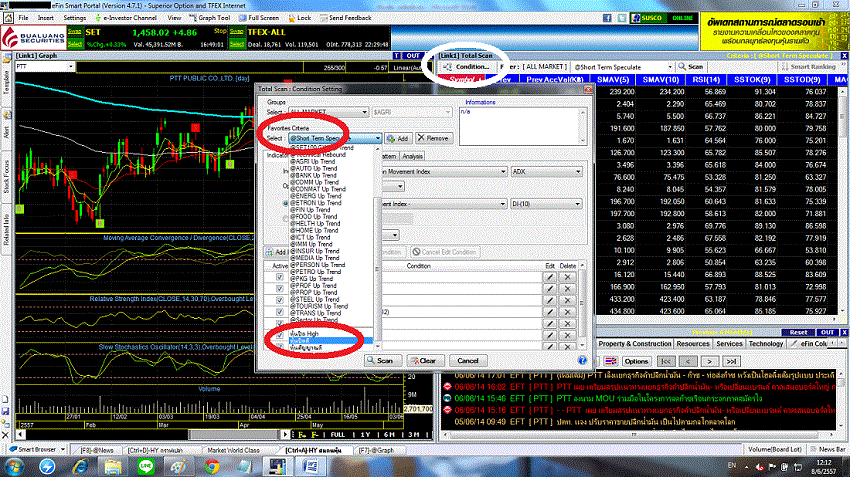This screenshot has width=850, height=477.
Task: Open Movement Index indicator dropdown
Action: point(444,172)
